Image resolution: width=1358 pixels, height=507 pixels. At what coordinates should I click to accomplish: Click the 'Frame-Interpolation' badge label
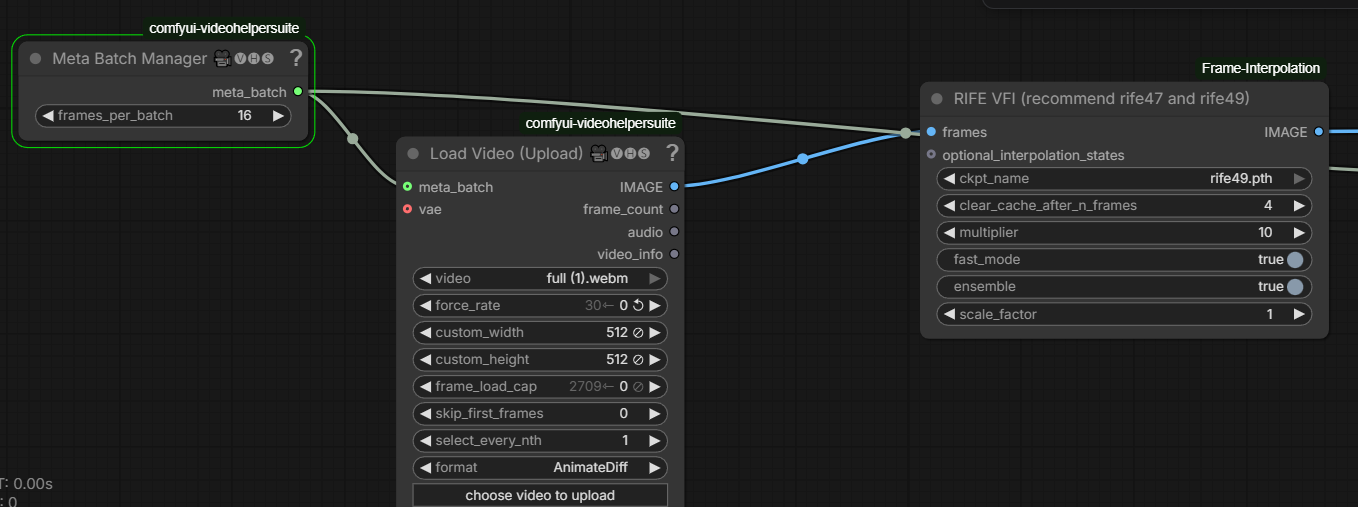pos(1261,68)
